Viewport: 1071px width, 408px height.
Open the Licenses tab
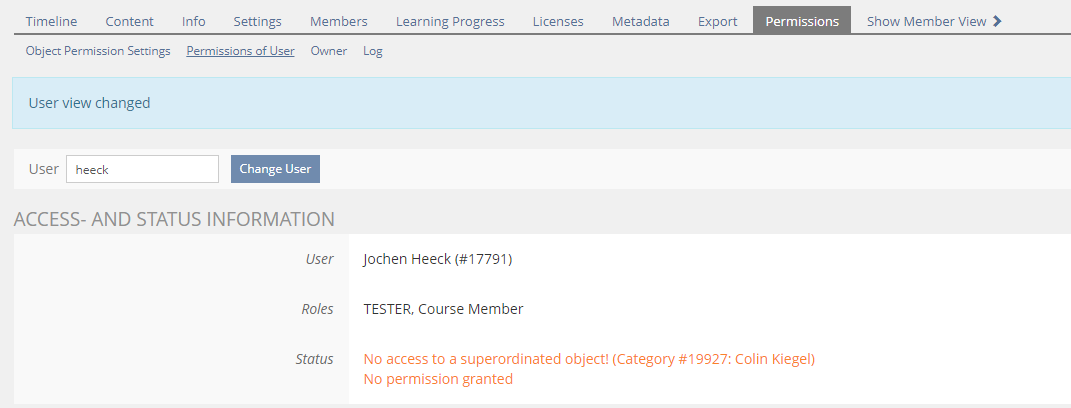coord(558,21)
